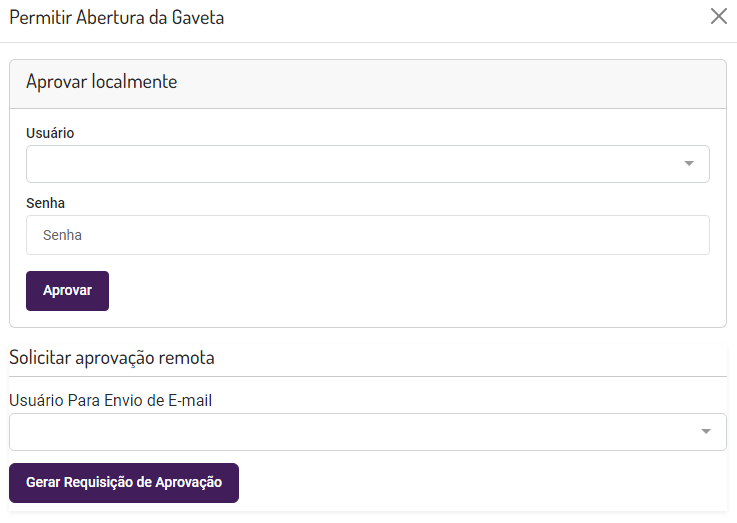This screenshot has height=523, width=737.
Task: Submit local approval with Aprovar
Action: [67, 291]
